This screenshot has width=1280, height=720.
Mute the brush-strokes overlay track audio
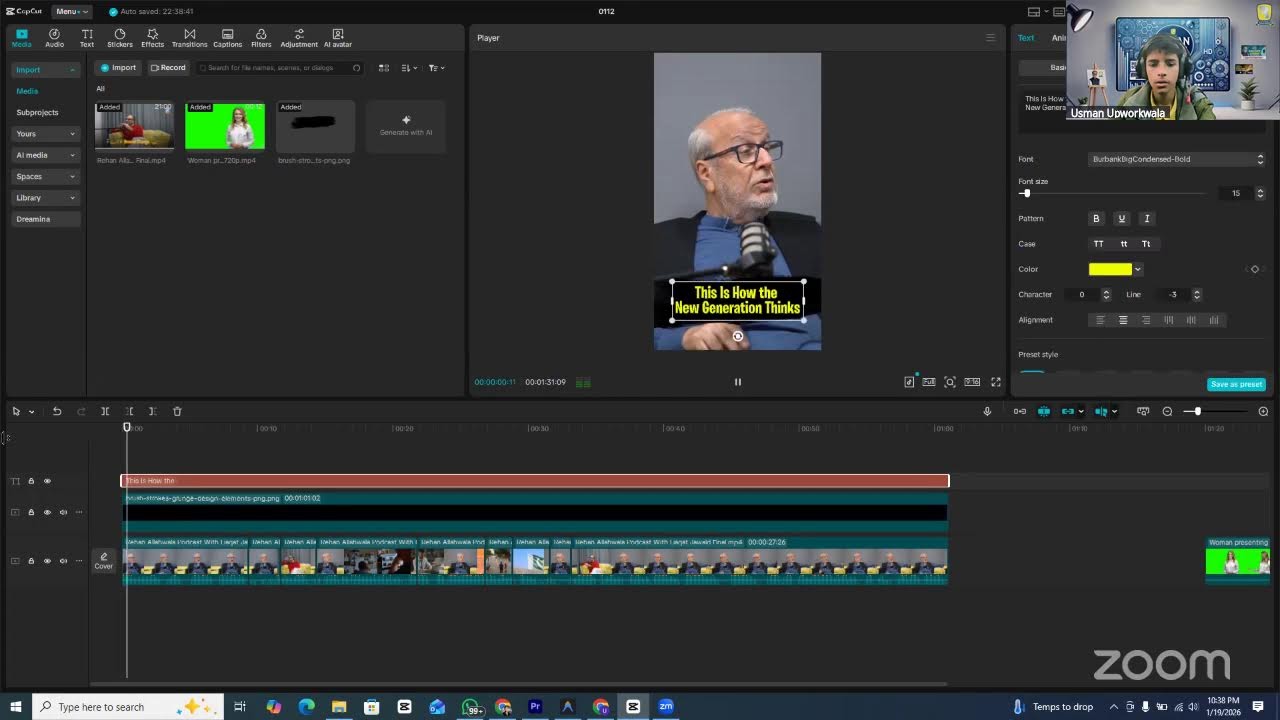[63, 512]
